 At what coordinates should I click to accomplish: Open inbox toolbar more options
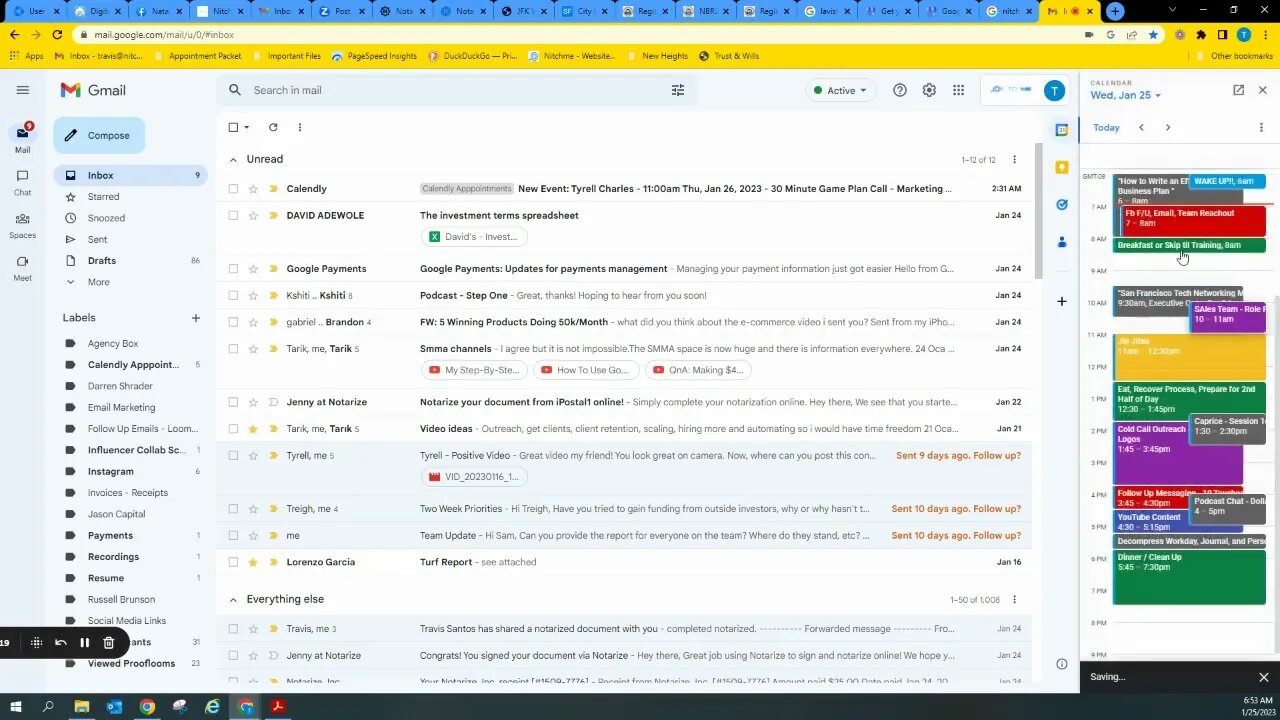(299, 127)
